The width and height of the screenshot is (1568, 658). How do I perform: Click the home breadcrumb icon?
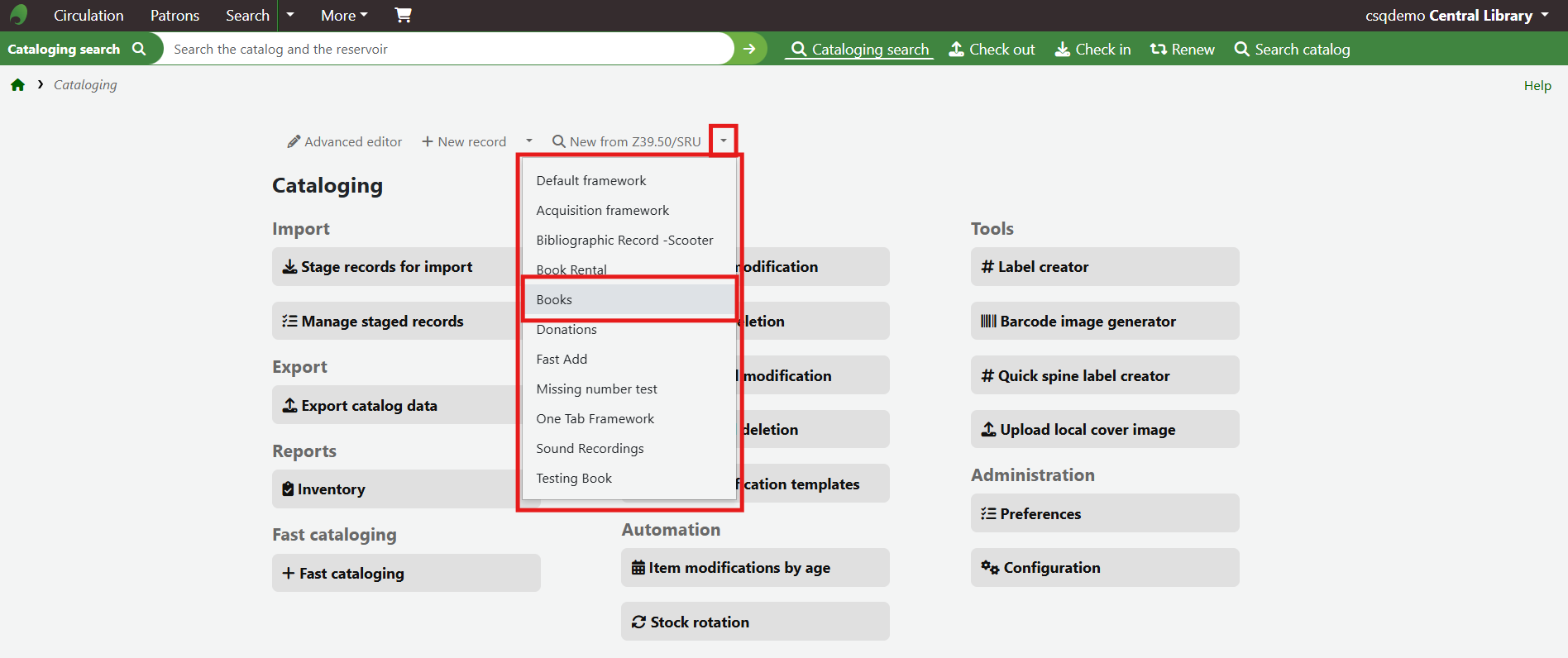[17, 85]
